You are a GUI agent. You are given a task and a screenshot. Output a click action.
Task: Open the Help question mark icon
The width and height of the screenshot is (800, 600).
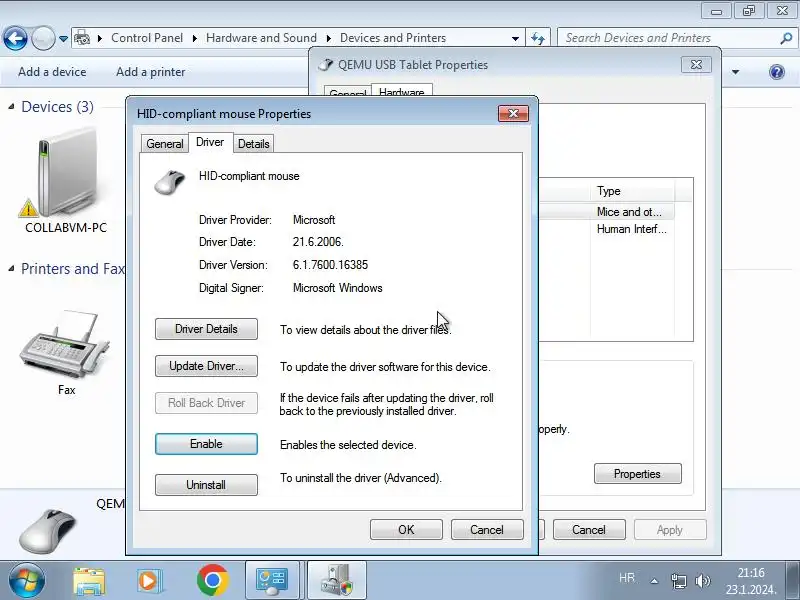coord(777,72)
